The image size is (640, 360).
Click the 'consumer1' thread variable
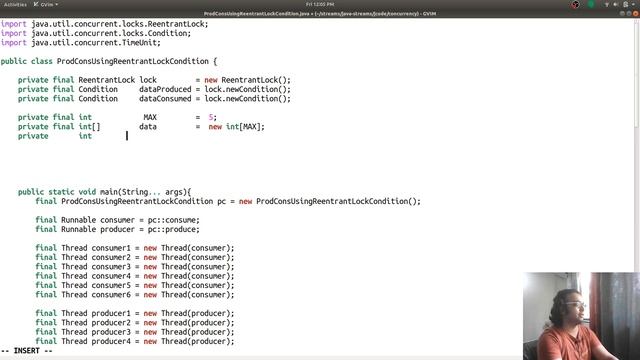(111, 248)
